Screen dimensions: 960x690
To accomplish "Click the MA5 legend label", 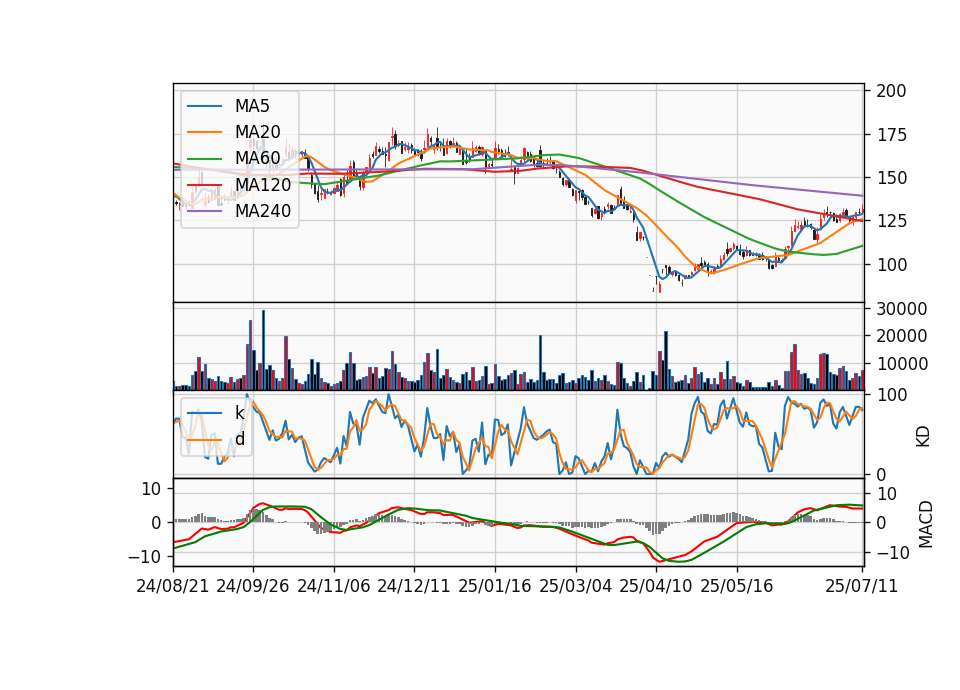I will [x=252, y=106].
